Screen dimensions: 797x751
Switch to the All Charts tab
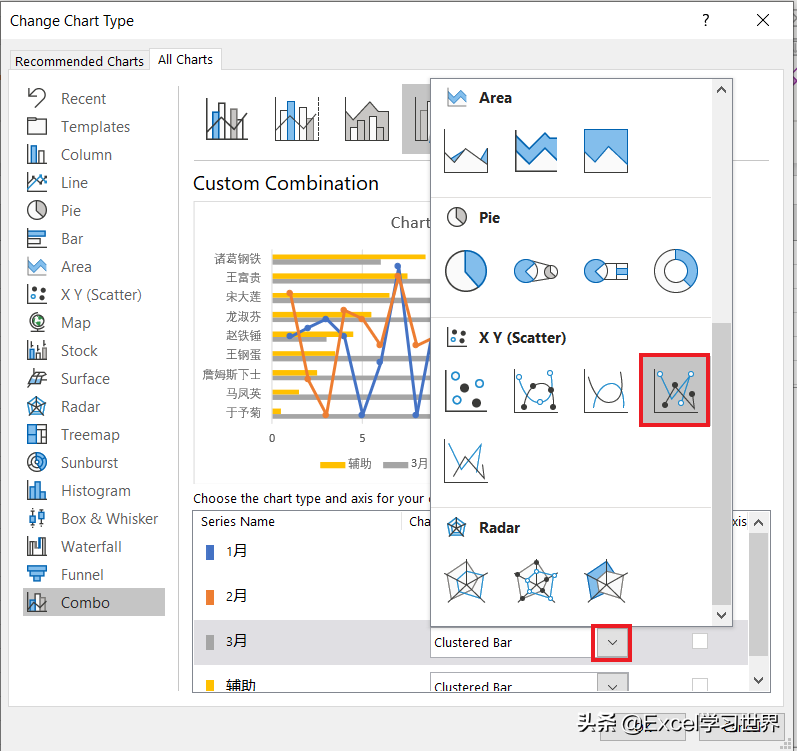186,59
